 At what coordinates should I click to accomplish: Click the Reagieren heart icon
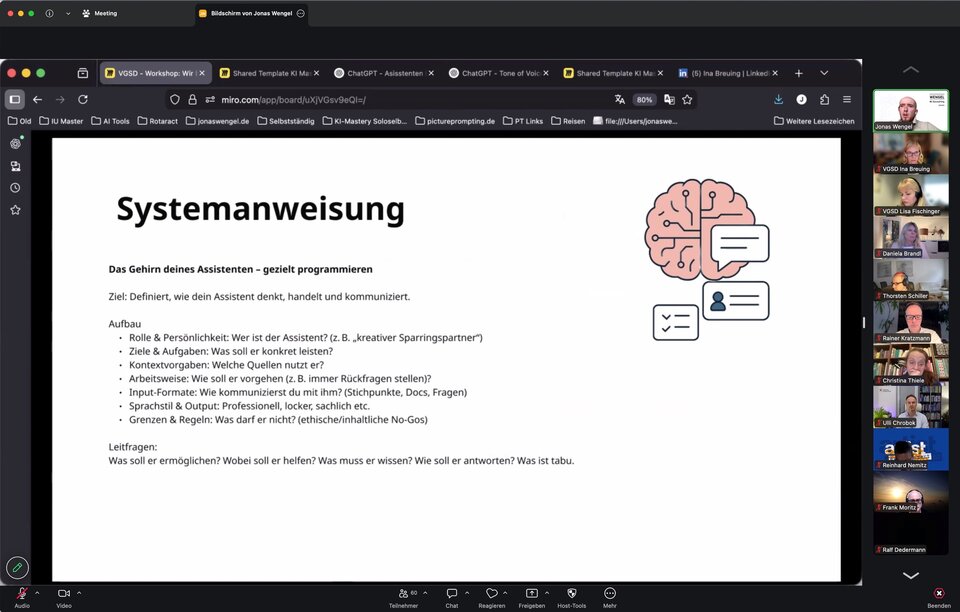tap(491, 594)
